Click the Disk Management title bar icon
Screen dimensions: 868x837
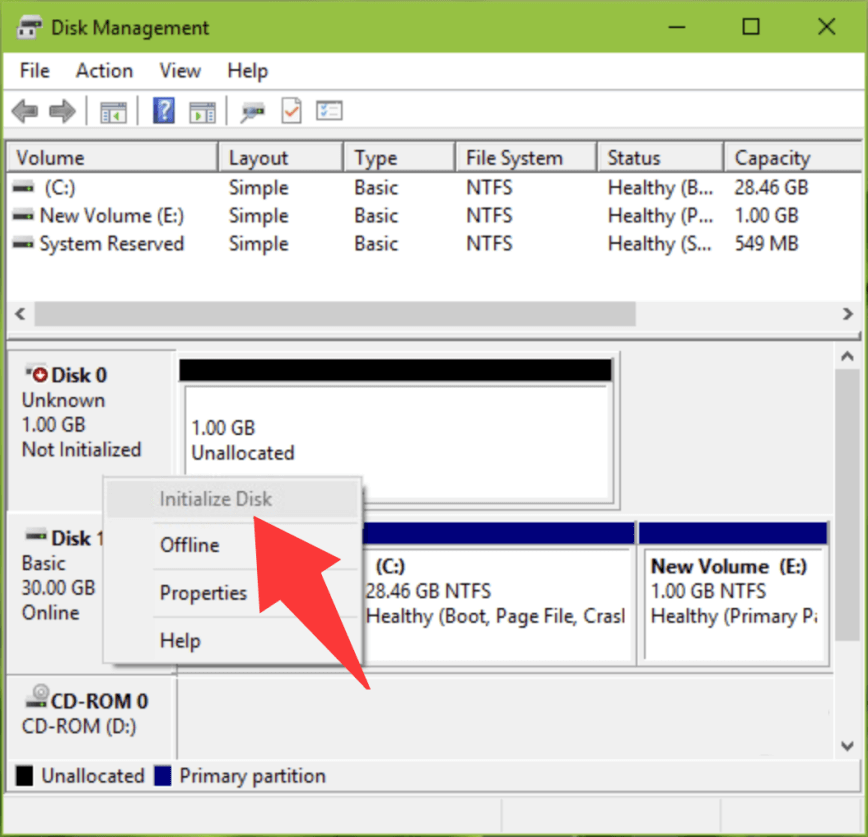pos(28,27)
